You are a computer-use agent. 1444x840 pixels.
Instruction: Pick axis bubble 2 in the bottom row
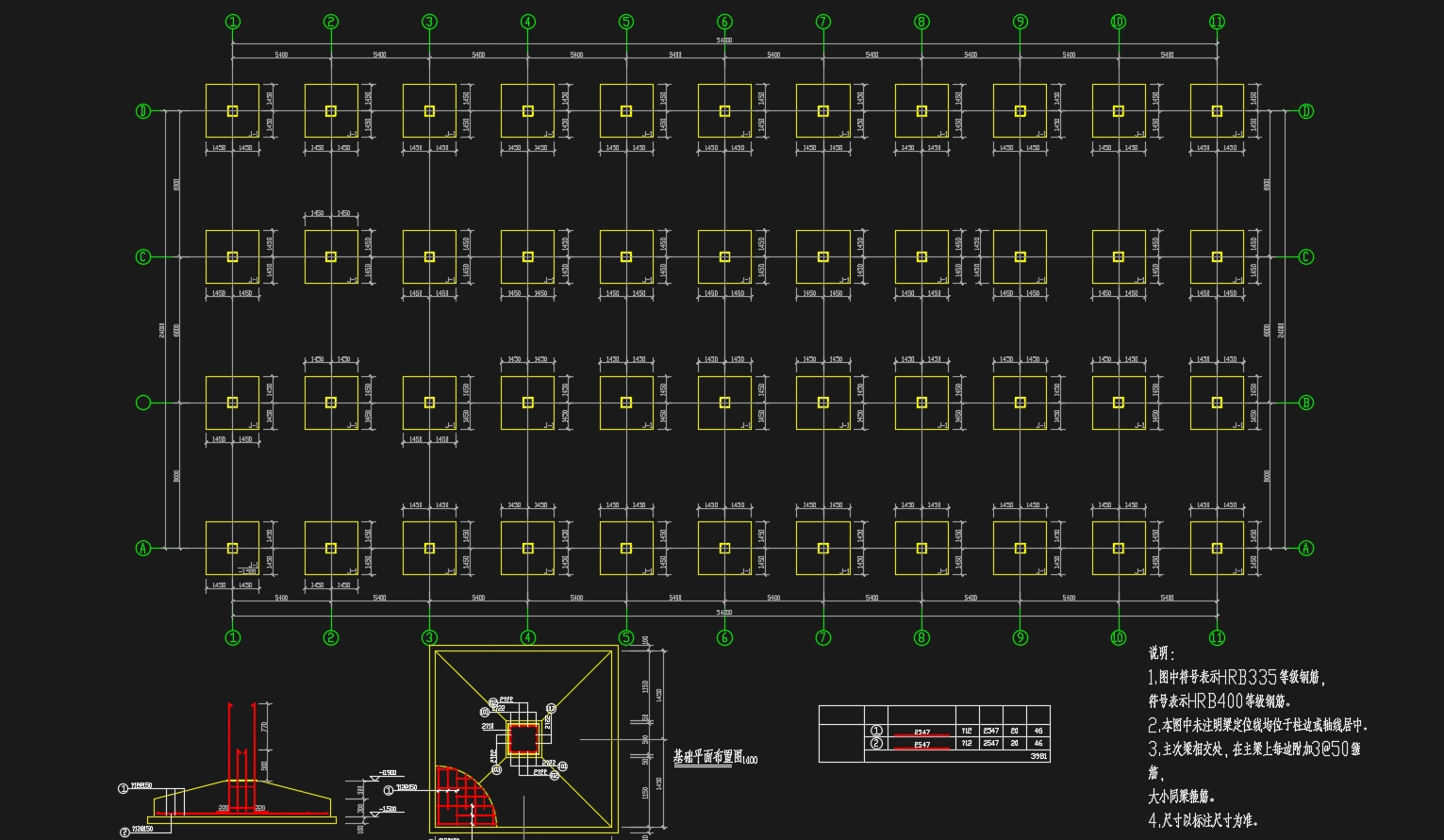coord(331,637)
